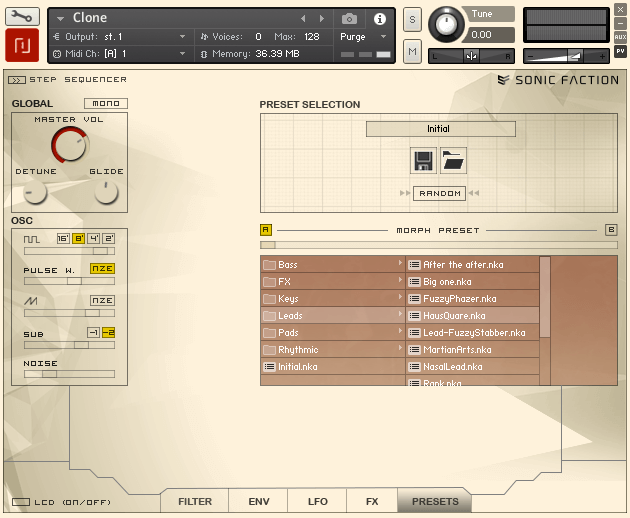Click morph preset B button

(x=611, y=230)
